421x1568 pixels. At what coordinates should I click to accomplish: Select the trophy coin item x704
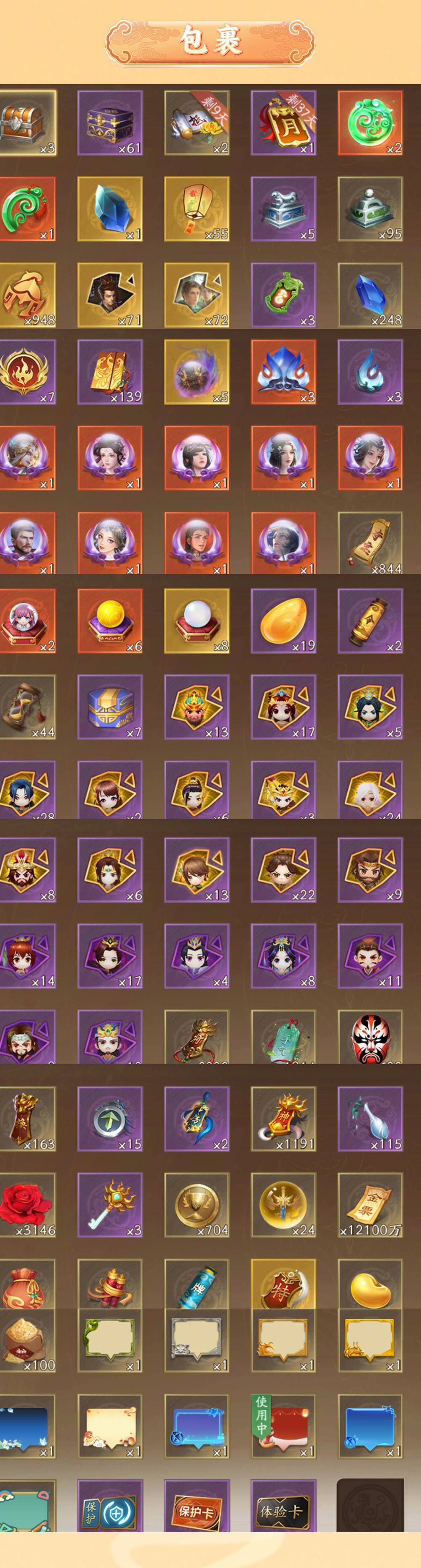coord(197,1205)
